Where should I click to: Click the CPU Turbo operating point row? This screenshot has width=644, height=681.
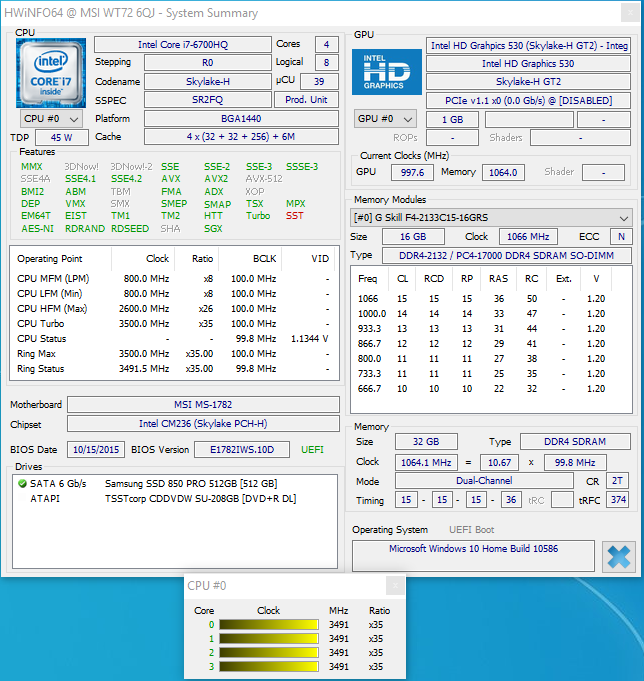(x=173, y=324)
